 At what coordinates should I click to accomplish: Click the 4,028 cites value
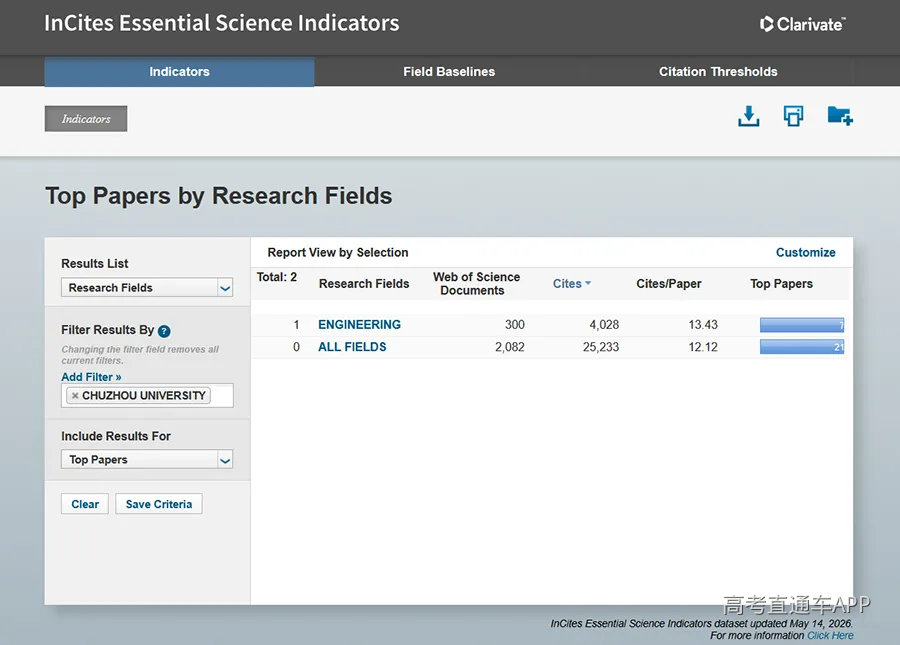pos(604,325)
